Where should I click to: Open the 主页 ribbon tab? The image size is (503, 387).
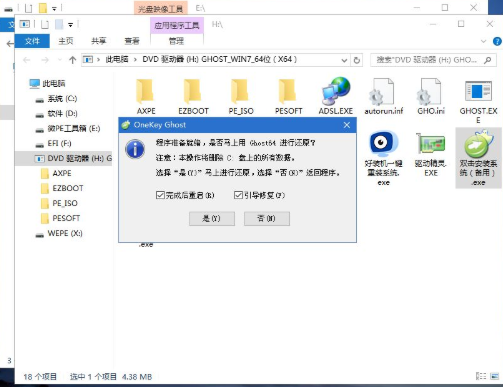(66, 41)
